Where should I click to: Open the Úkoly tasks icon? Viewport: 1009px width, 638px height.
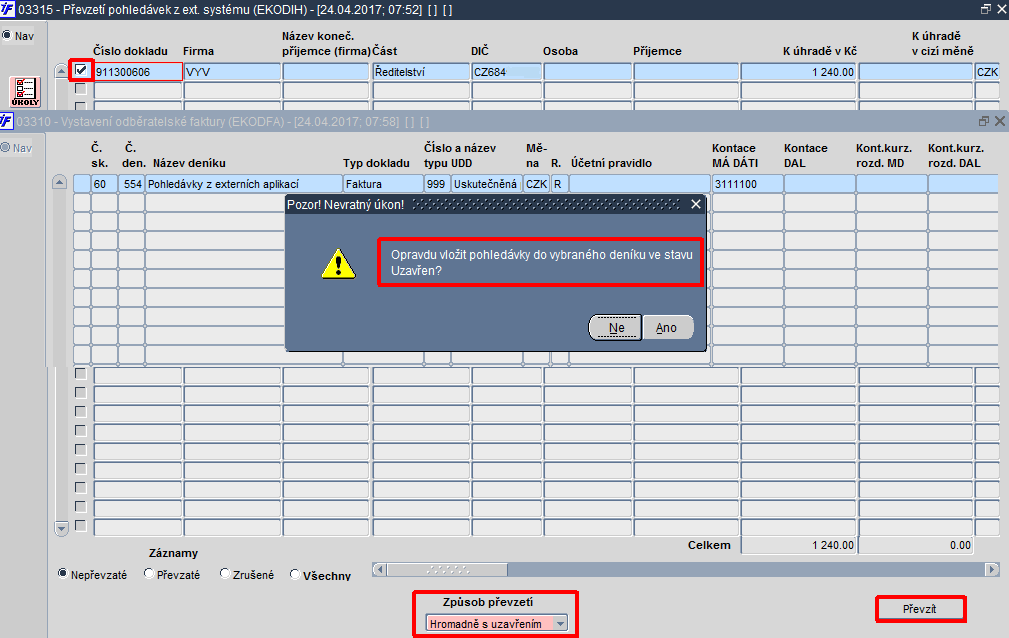click(26, 91)
